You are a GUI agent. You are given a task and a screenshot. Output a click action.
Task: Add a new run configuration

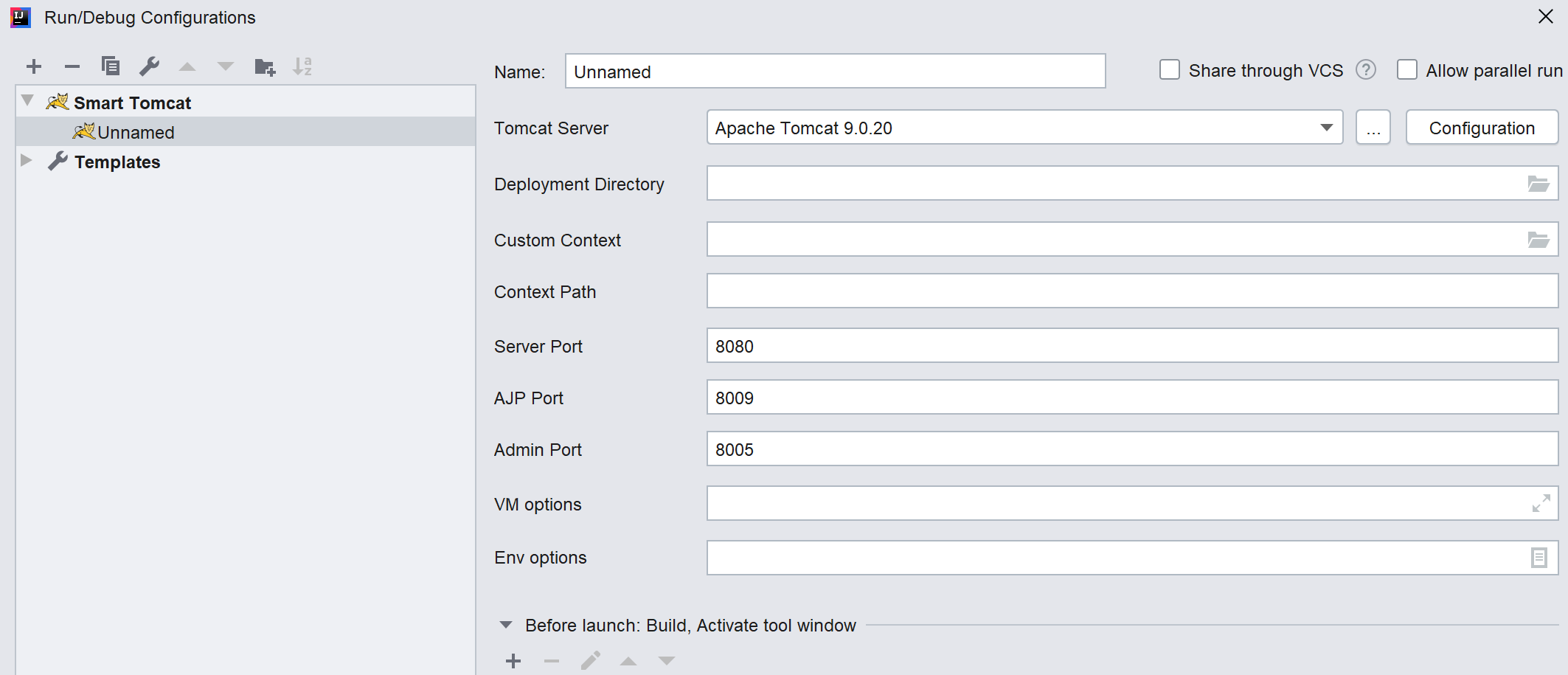click(x=34, y=66)
